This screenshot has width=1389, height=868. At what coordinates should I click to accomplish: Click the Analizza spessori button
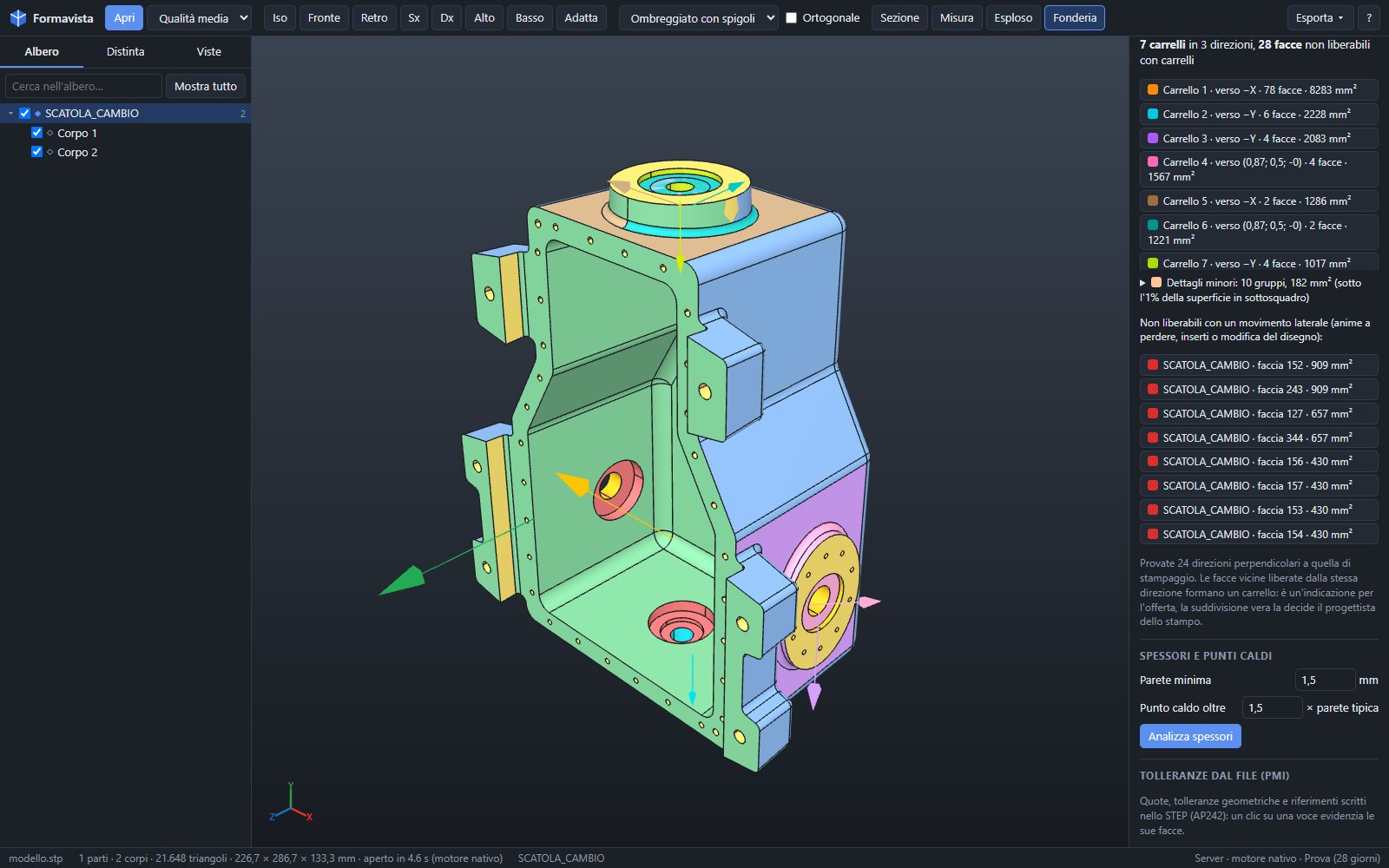pyautogui.click(x=1190, y=736)
